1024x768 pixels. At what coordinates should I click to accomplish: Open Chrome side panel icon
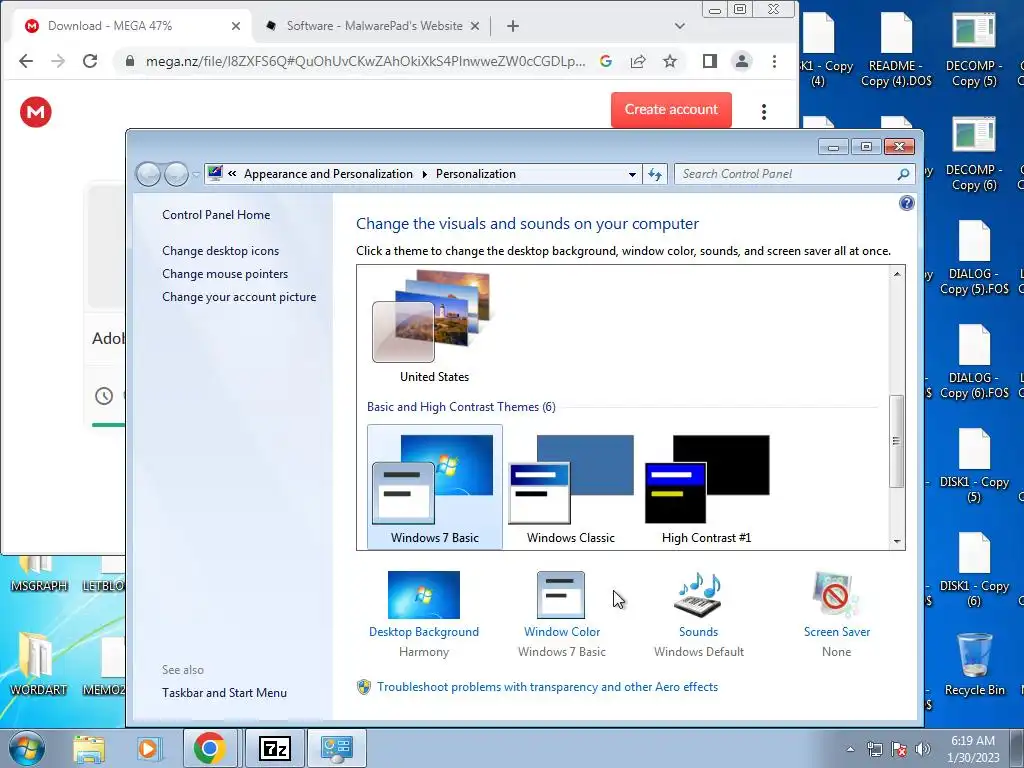pos(709,61)
